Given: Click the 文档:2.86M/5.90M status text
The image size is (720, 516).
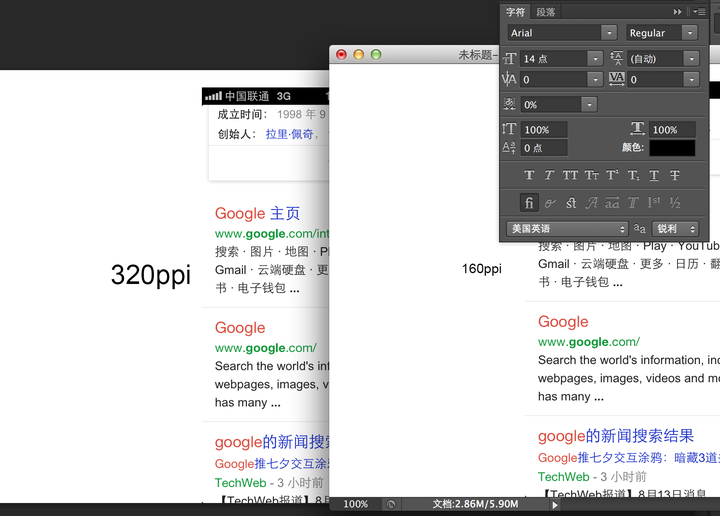Looking at the screenshot, I should coord(475,504).
